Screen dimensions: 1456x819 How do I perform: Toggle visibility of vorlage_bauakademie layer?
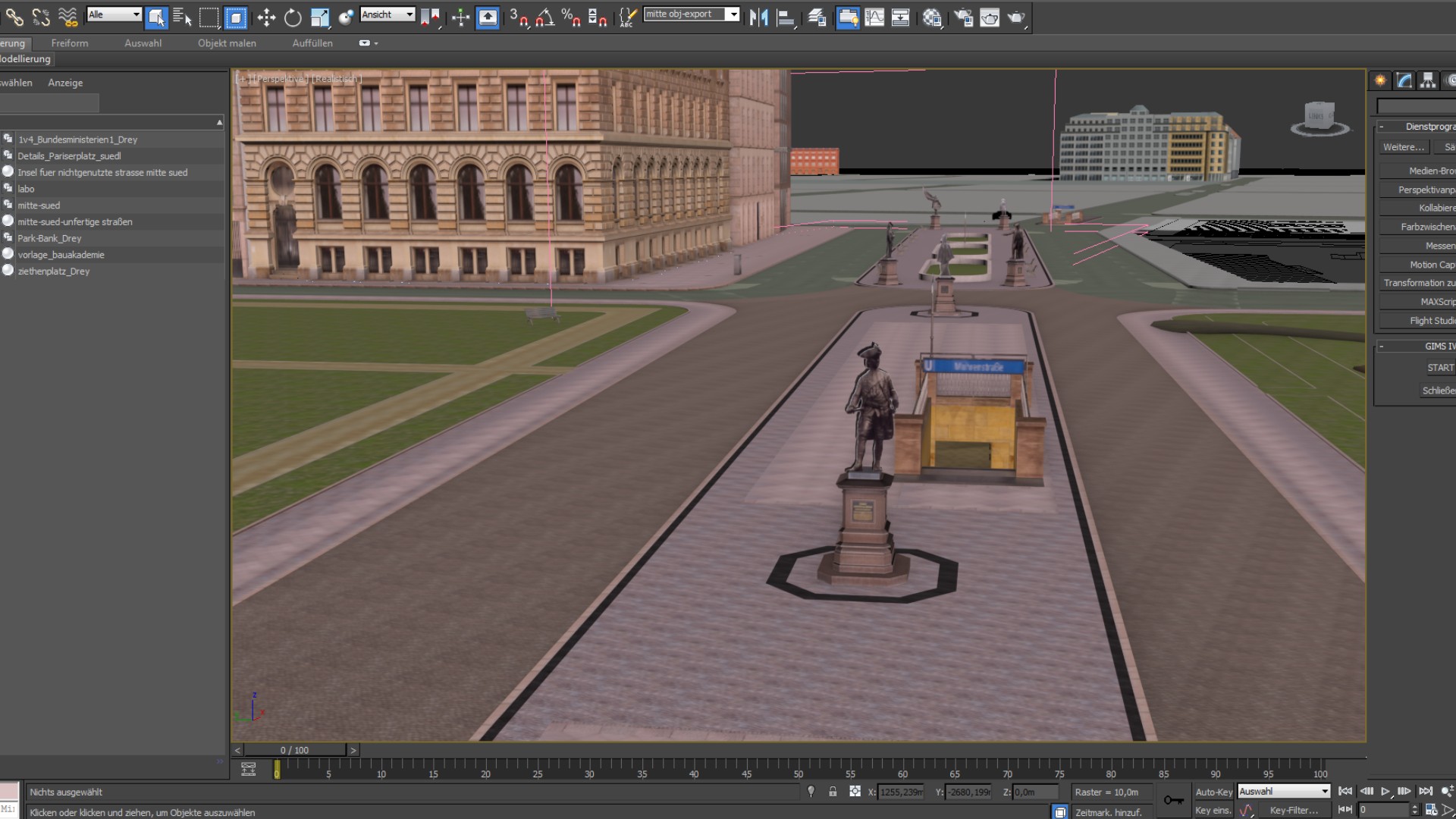[x=8, y=254]
